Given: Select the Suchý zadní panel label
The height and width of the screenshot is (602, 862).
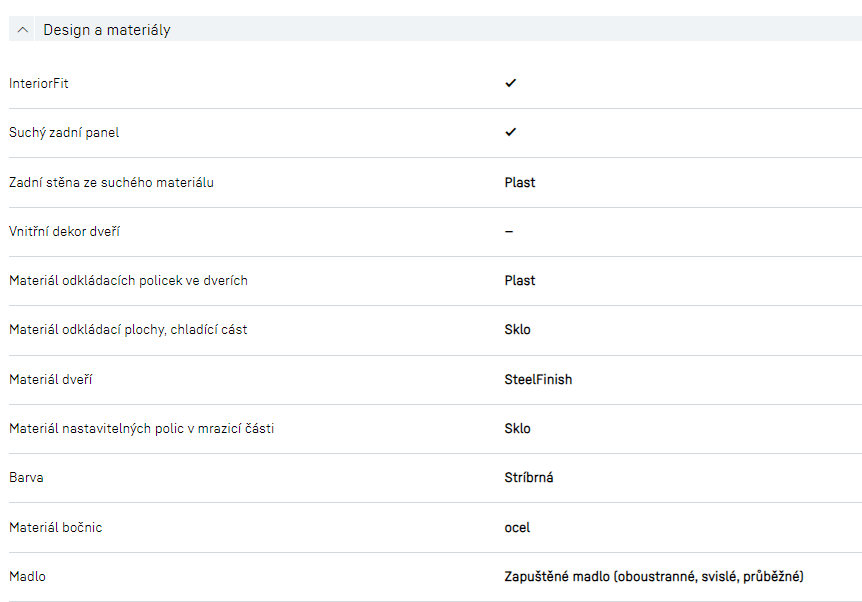Looking at the screenshot, I should point(64,133).
